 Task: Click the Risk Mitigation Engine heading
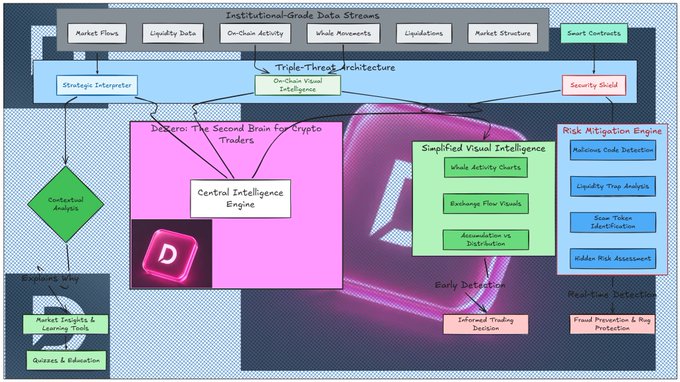tap(612, 131)
